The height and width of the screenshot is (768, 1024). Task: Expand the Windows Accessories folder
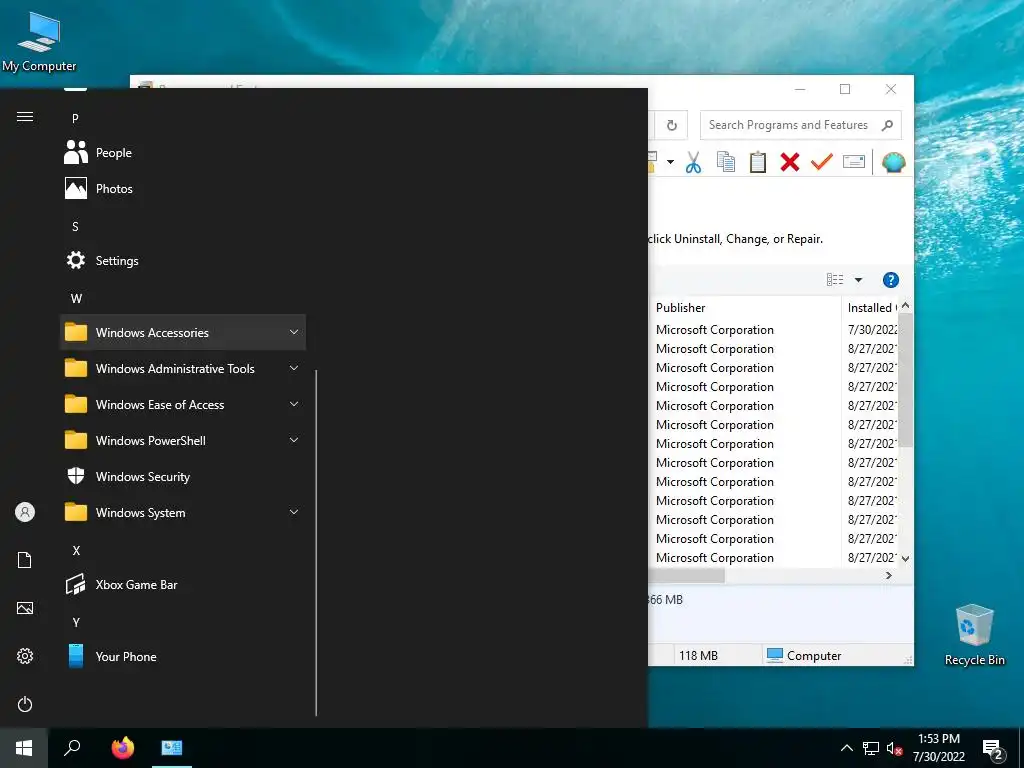[183, 332]
